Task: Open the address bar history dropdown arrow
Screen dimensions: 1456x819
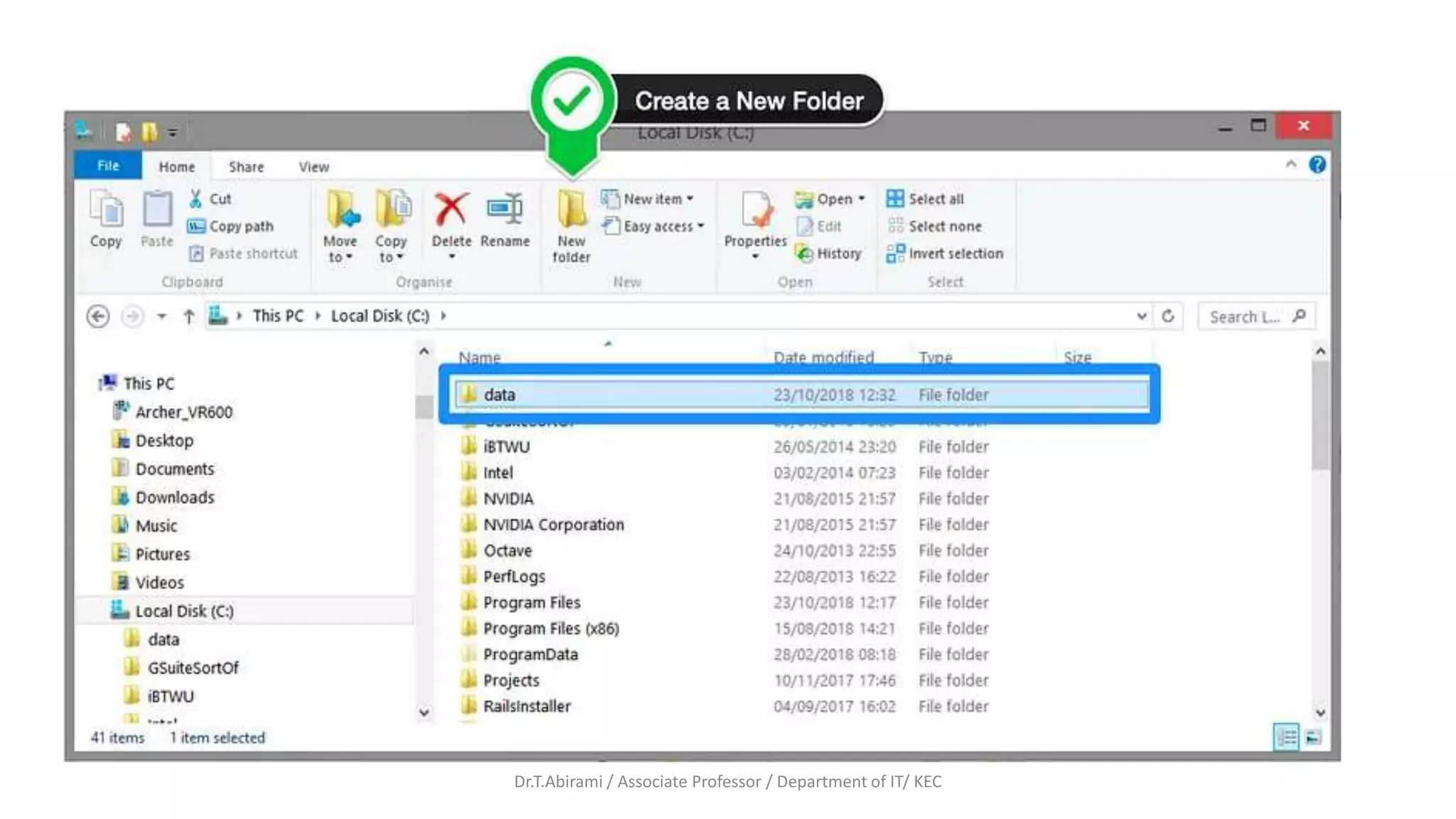Action: coord(1141,316)
